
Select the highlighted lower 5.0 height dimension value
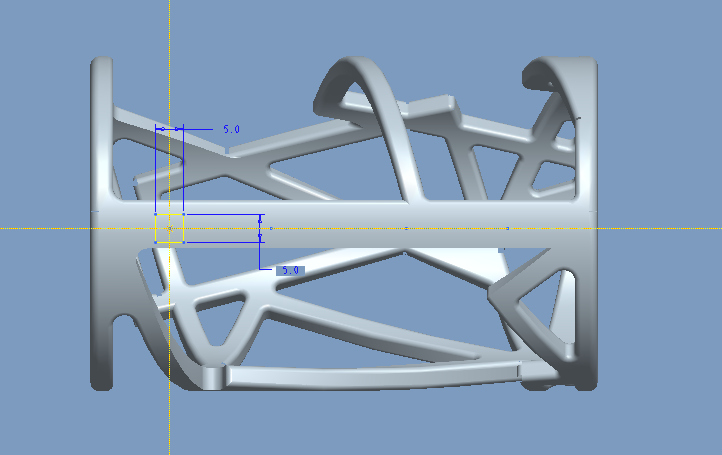290,270
